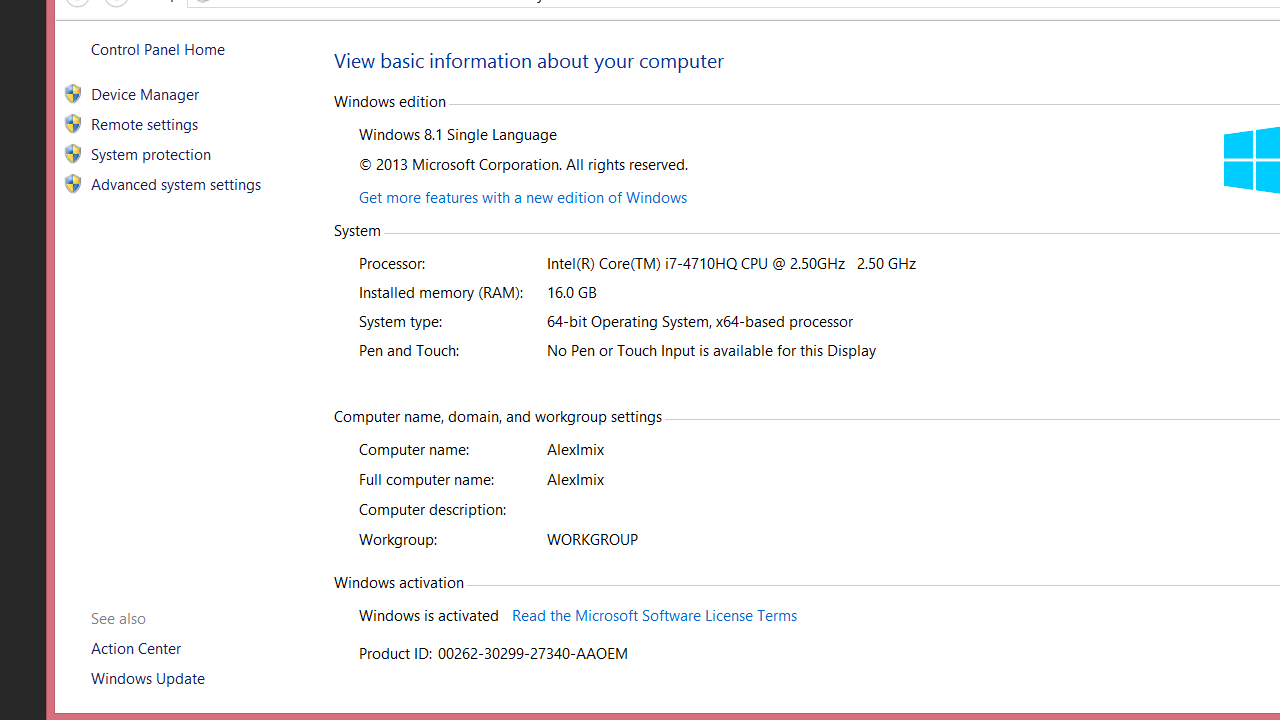Click 'Get more features with a new edition' link
Viewport: 1280px width, 720px height.
pyautogui.click(x=523, y=198)
